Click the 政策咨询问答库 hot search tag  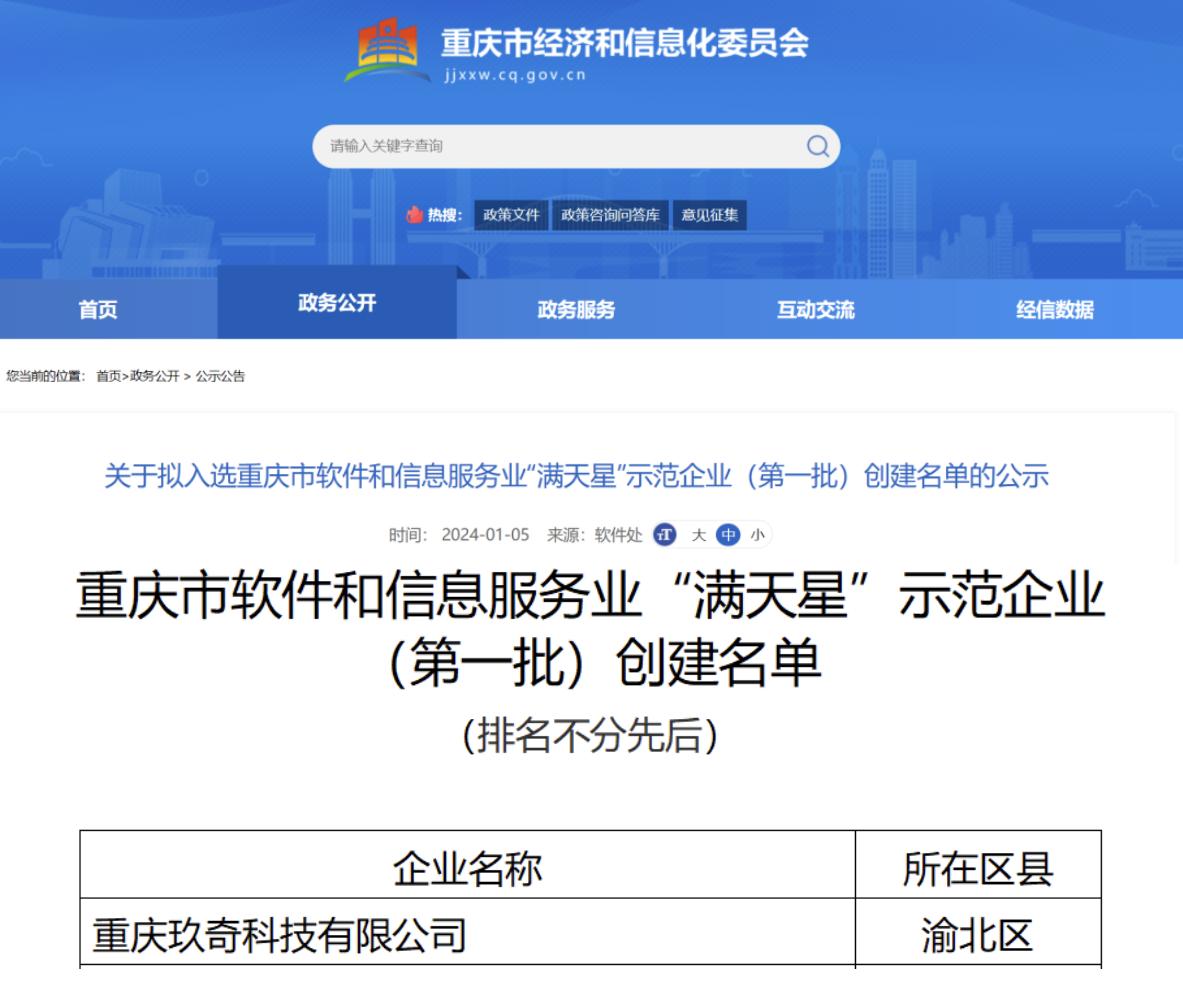pyautogui.click(x=610, y=215)
